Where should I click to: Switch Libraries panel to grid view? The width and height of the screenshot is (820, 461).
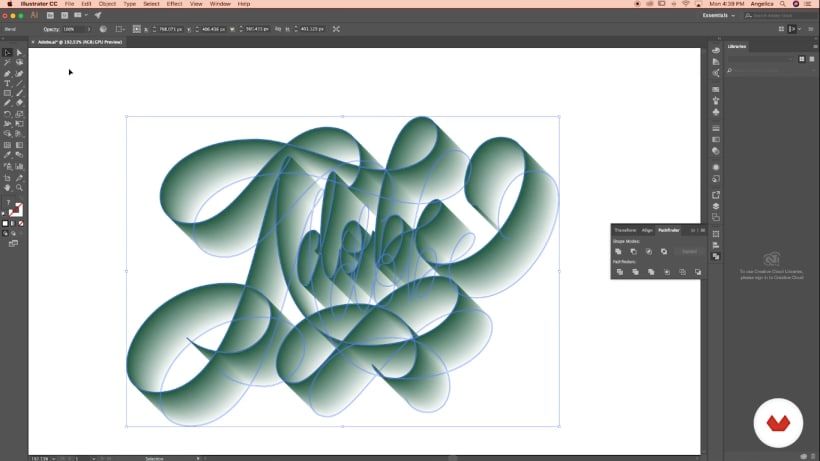tap(802, 59)
